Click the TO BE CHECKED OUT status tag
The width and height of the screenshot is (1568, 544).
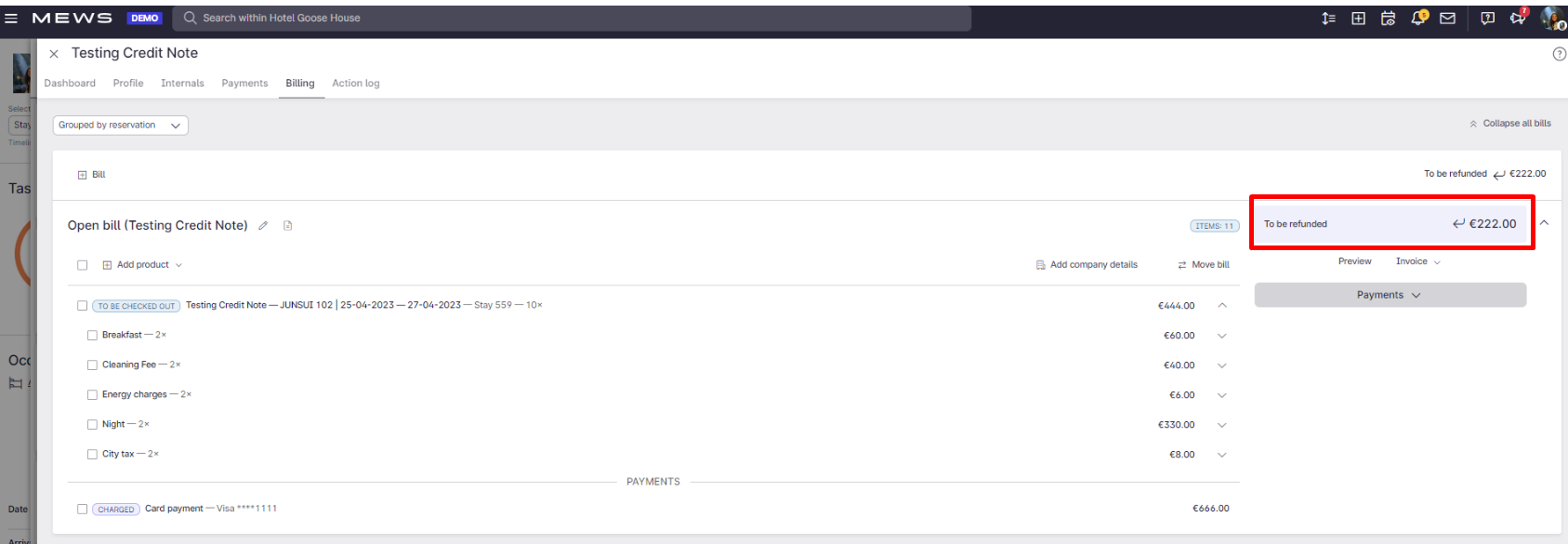(x=136, y=306)
